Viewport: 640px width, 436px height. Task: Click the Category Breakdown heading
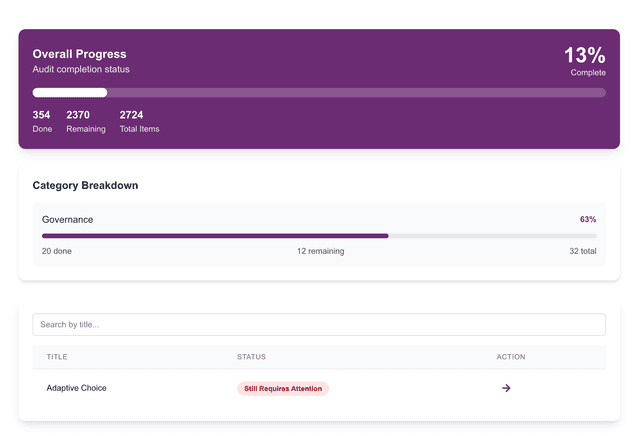pos(85,185)
